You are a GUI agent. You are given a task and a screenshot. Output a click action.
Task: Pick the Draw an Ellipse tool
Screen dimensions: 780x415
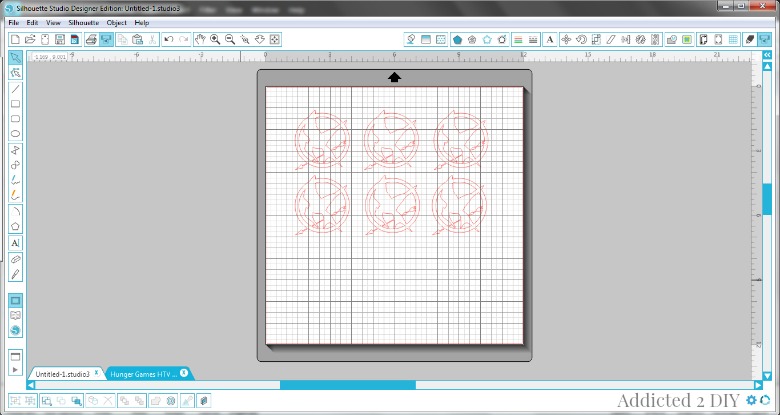(15, 134)
